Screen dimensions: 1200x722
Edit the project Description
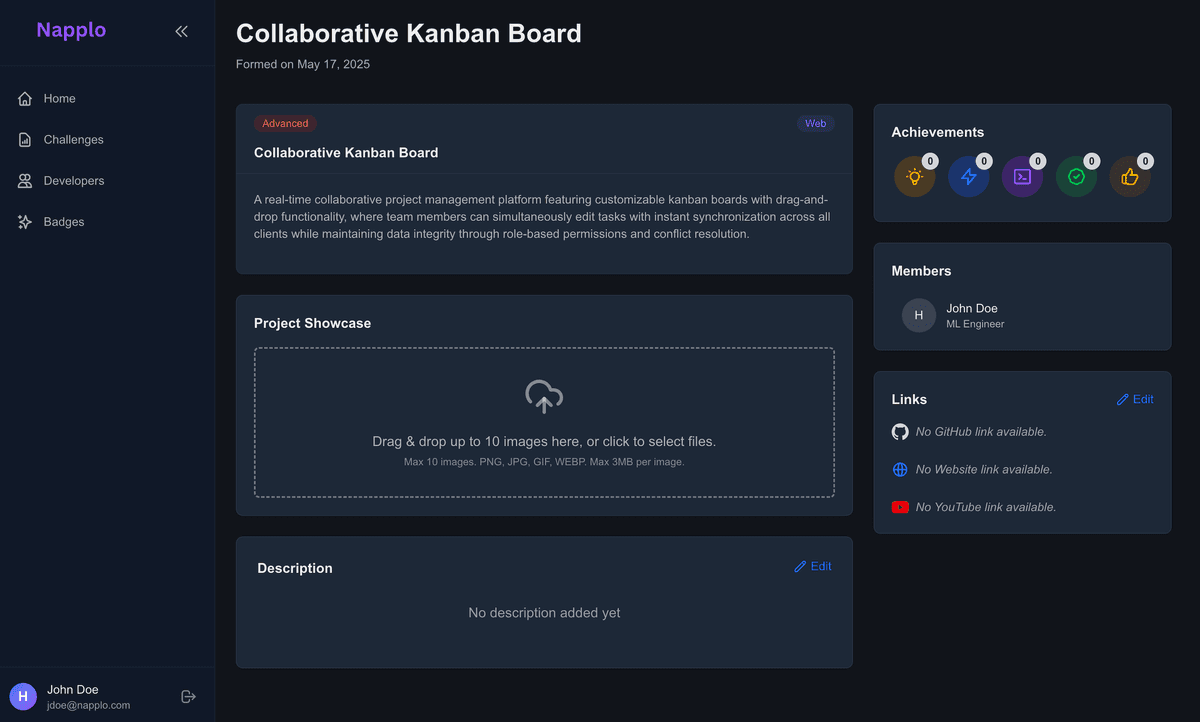tap(812, 566)
